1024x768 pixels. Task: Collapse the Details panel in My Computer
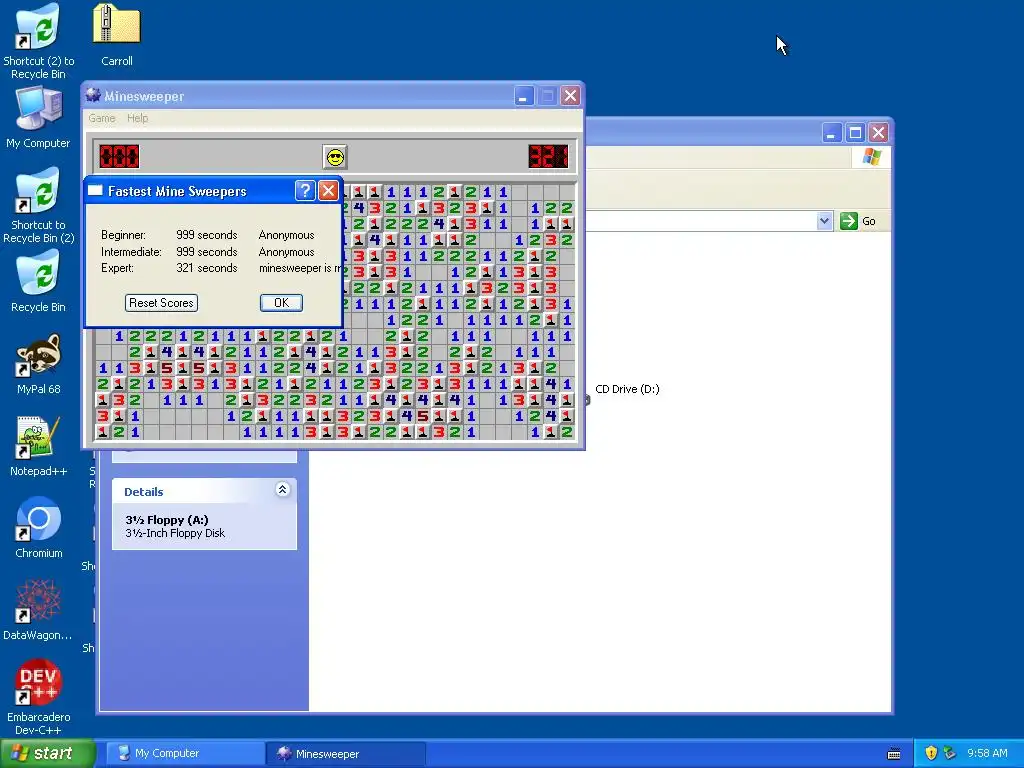(282, 490)
